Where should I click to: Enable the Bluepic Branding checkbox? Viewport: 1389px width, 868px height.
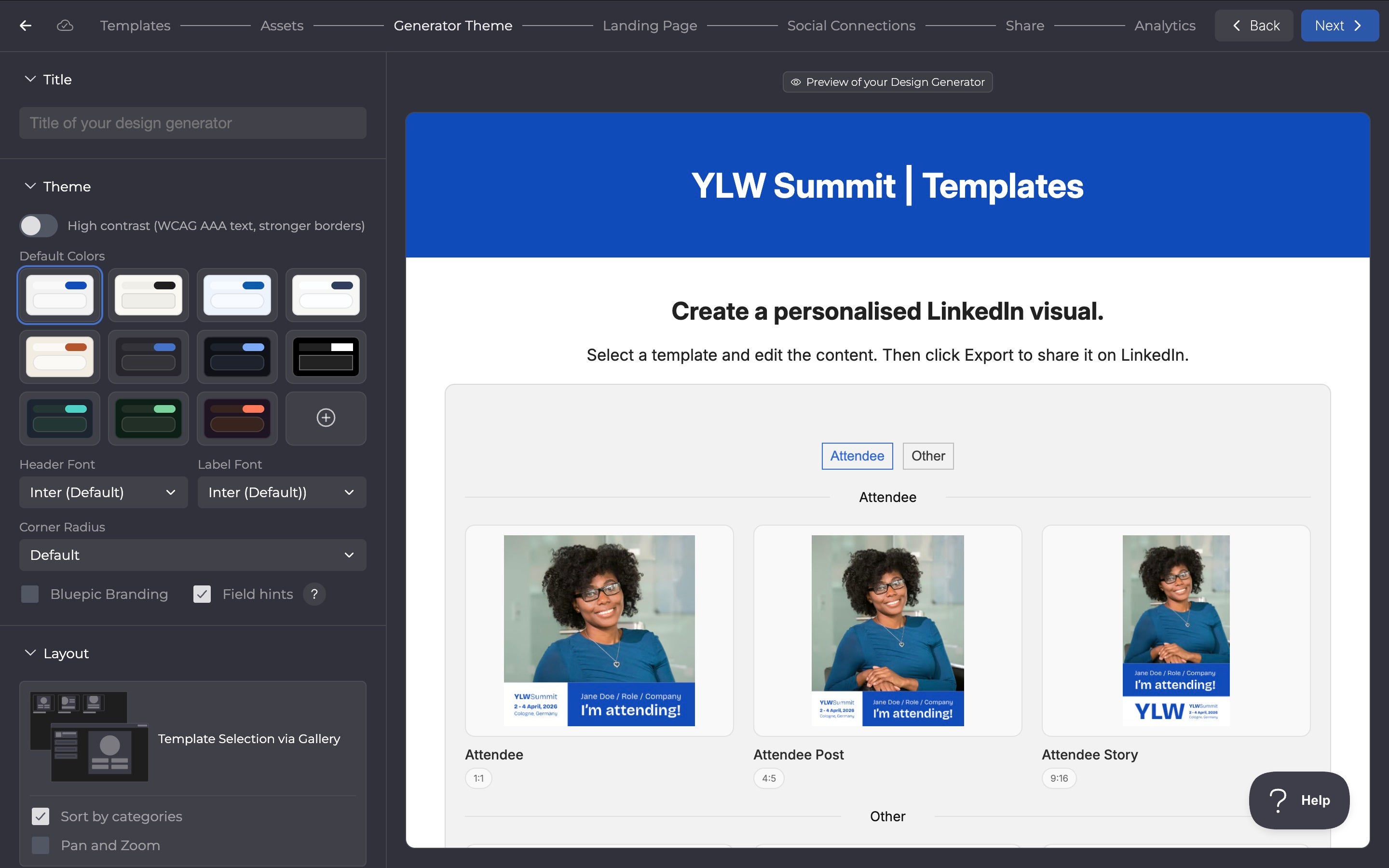tap(30, 594)
